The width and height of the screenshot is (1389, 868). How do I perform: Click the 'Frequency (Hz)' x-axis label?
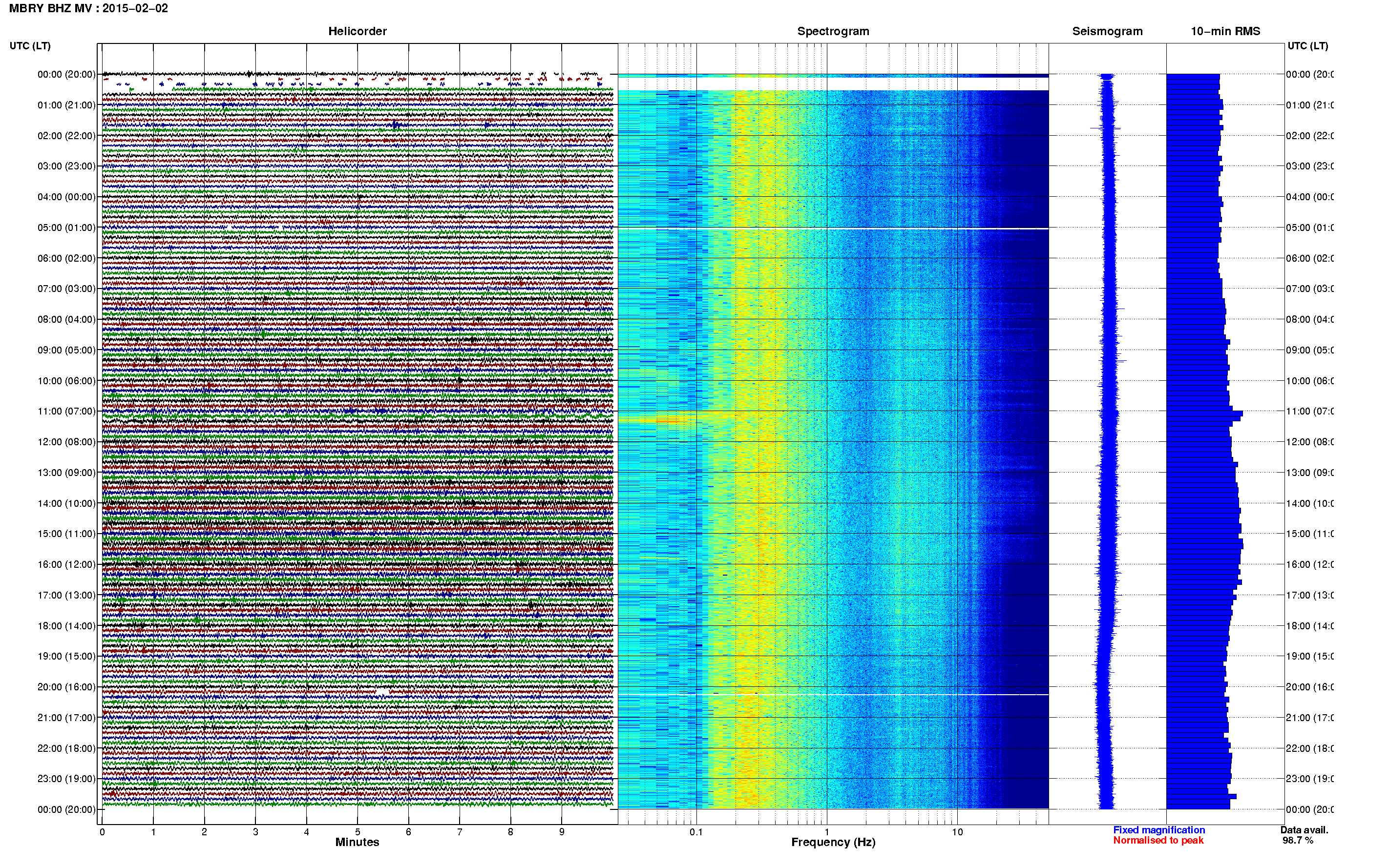[x=833, y=842]
